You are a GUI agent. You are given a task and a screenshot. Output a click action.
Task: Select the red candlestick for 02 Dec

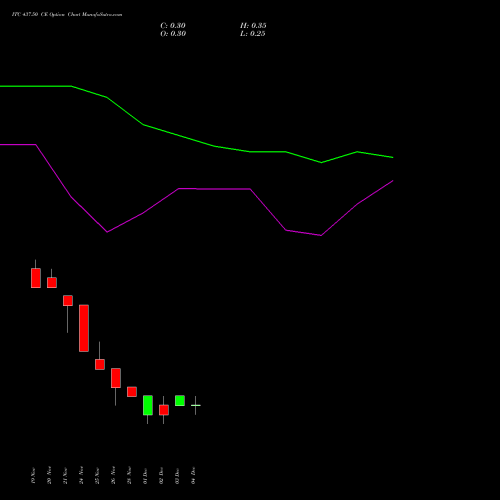click(x=164, y=410)
